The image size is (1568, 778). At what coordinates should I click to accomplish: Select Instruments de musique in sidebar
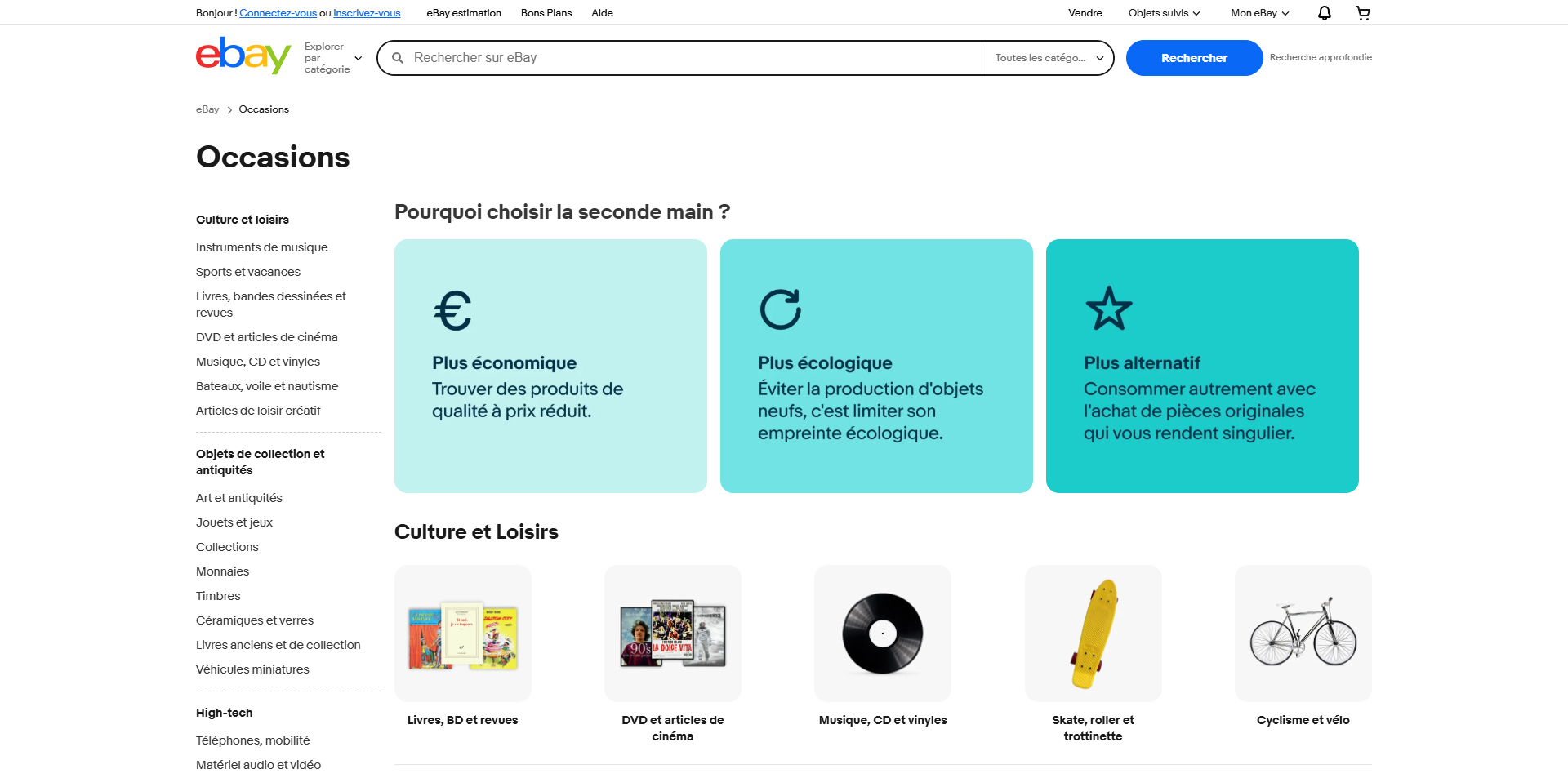pyautogui.click(x=261, y=247)
